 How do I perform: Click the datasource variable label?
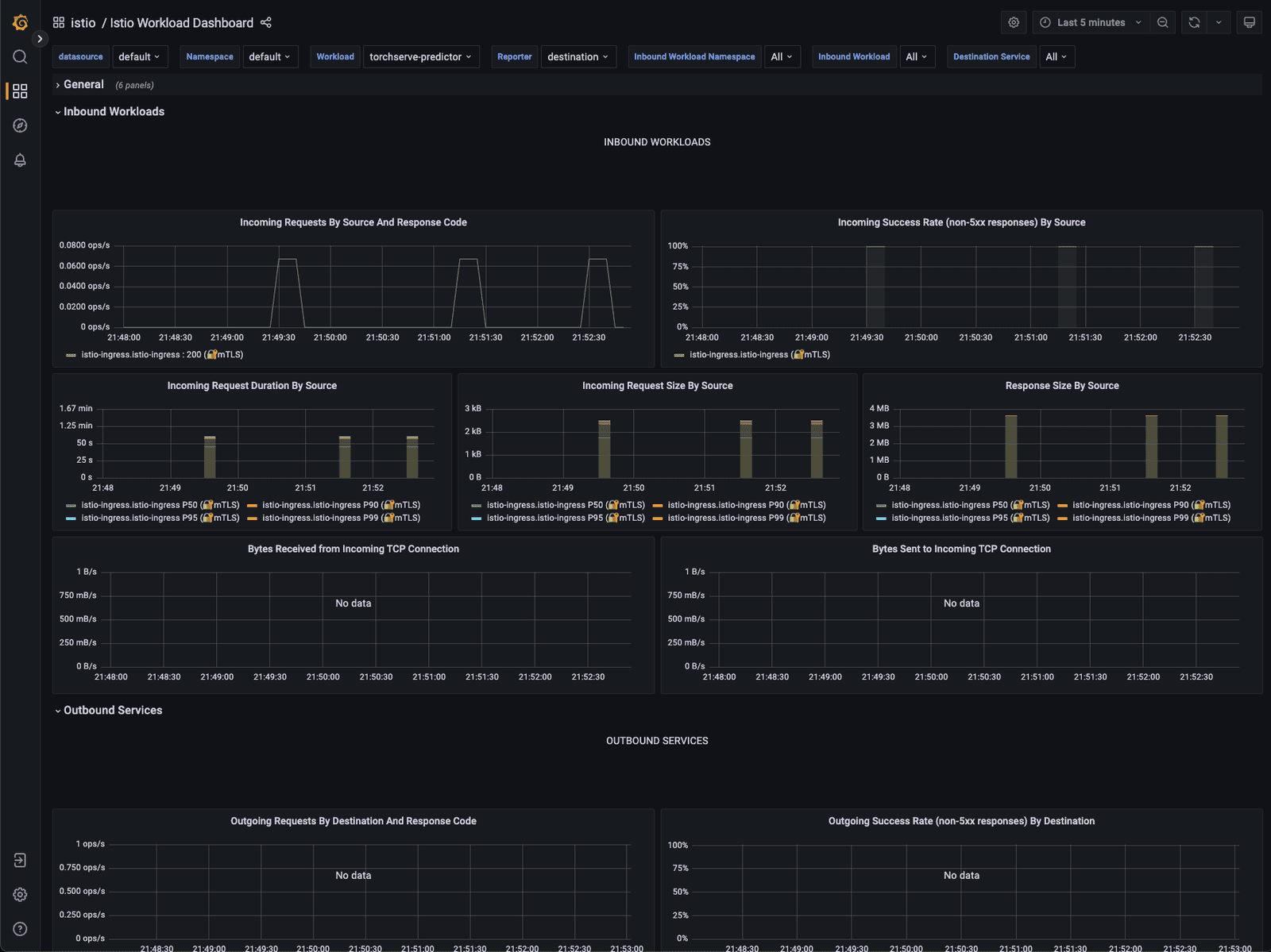coord(81,57)
